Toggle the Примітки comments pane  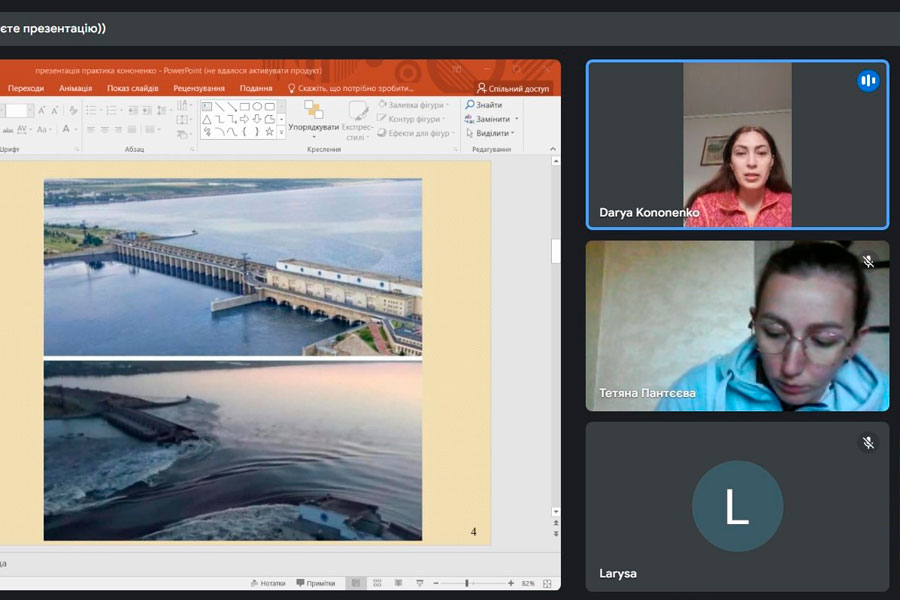tap(315, 583)
